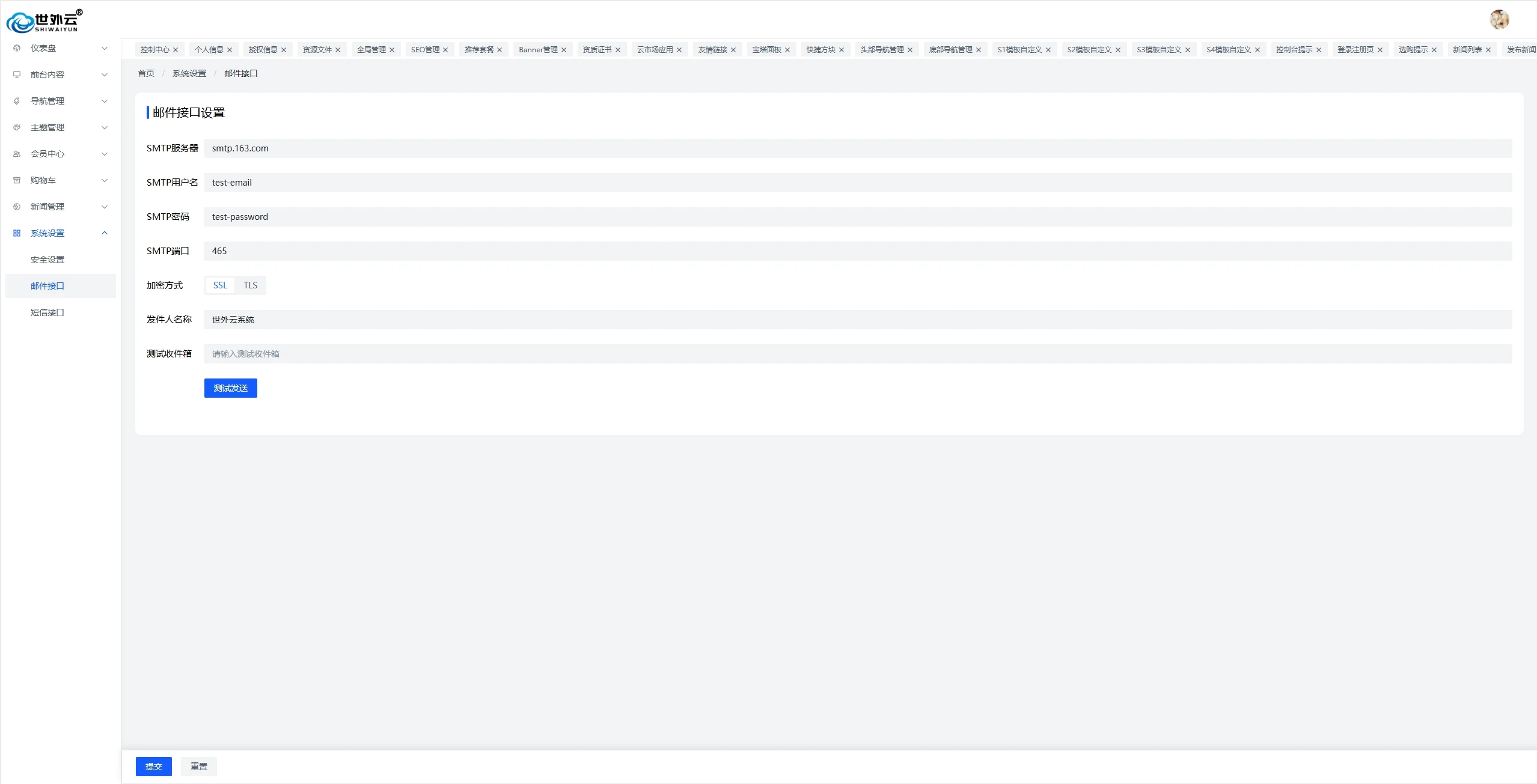Click the 仪表盘 dashboard sidebar icon

(17, 48)
